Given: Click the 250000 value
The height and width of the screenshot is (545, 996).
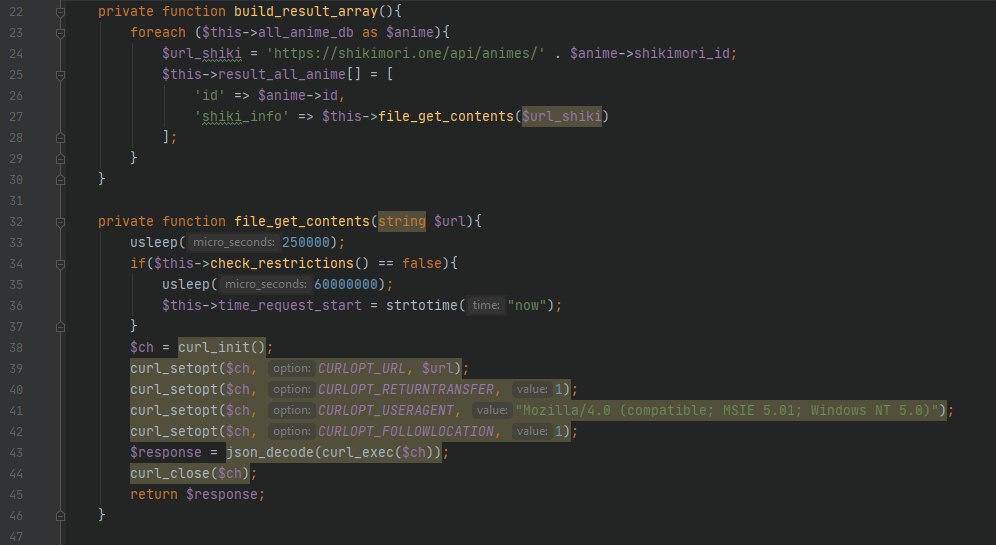Looking at the screenshot, I should pos(306,243).
